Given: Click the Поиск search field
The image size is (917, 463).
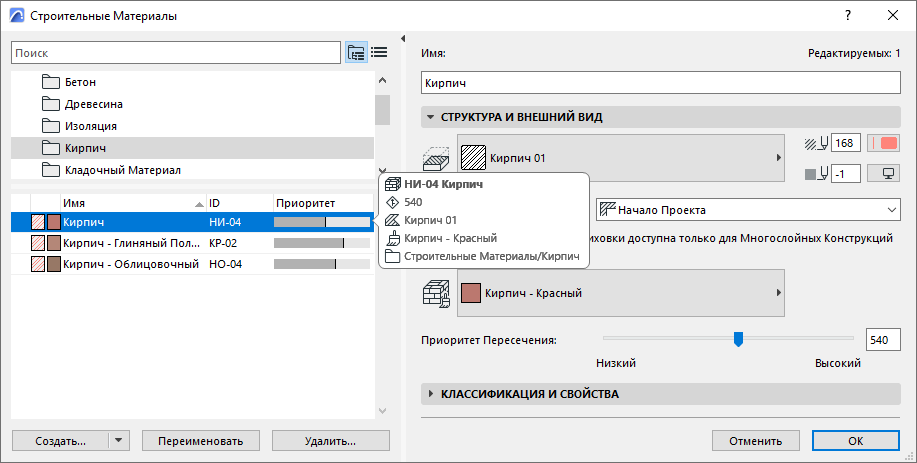Looking at the screenshot, I should pos(176,52).
